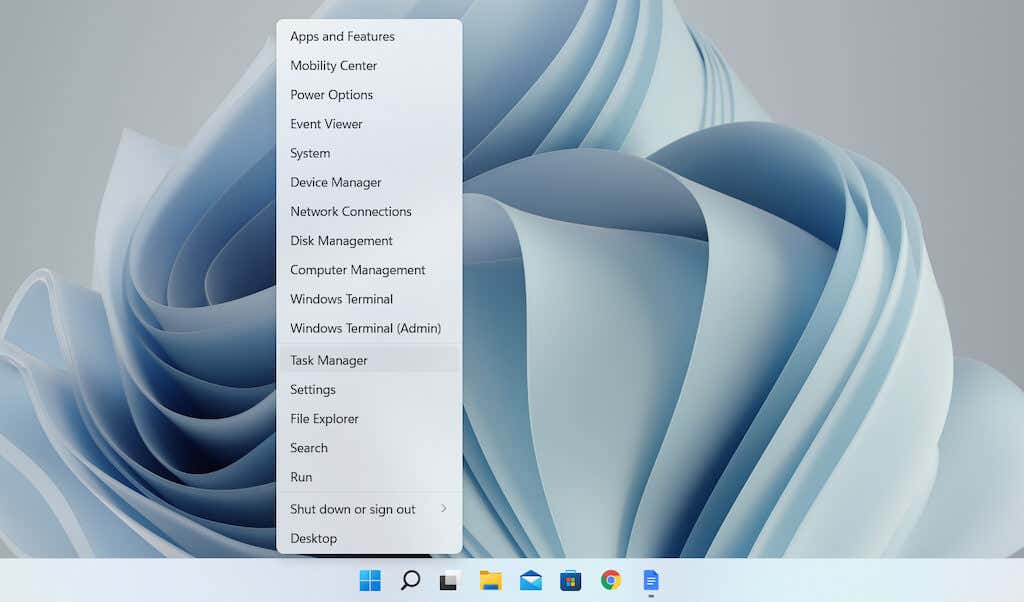Choose Run in the context menu

[x=301, y=477]
